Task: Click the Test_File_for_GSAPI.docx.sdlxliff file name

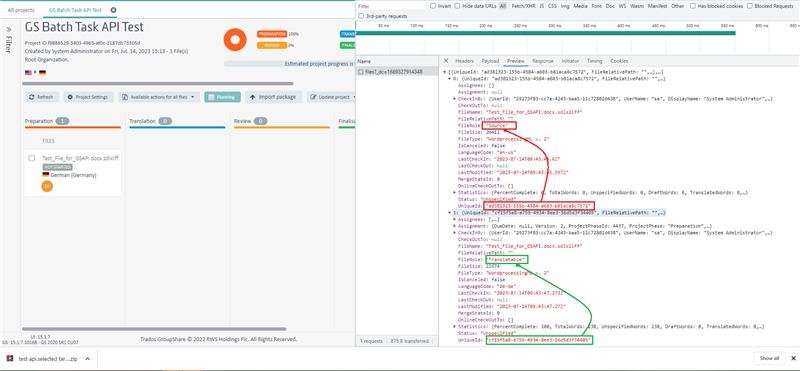Action: [80, 158]
